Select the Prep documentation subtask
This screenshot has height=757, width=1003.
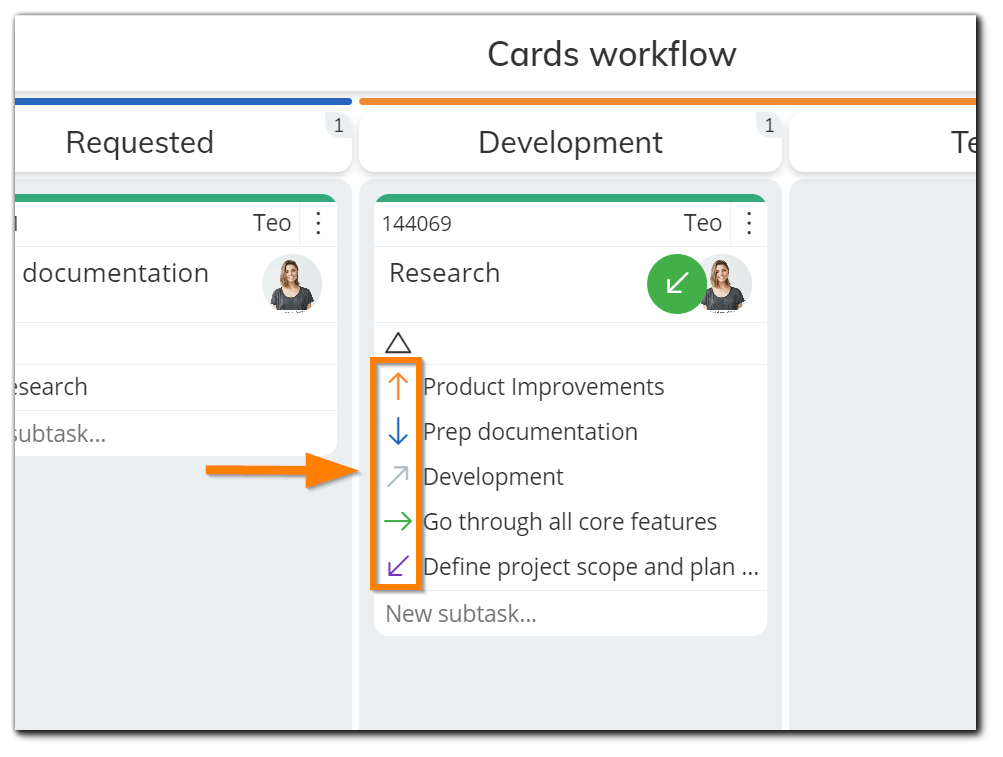coord(529,432)
